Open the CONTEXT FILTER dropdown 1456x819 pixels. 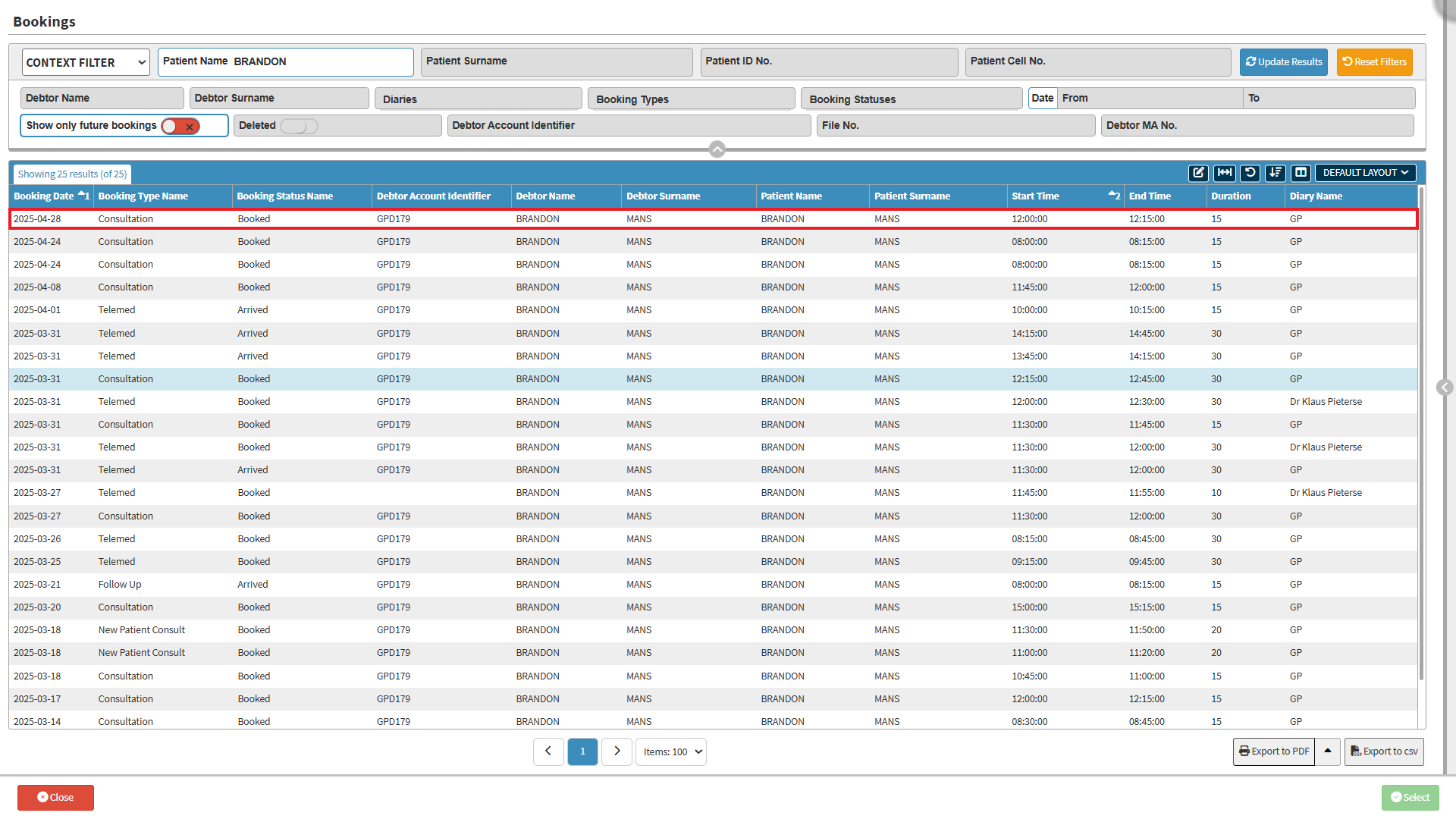[86, 62]
